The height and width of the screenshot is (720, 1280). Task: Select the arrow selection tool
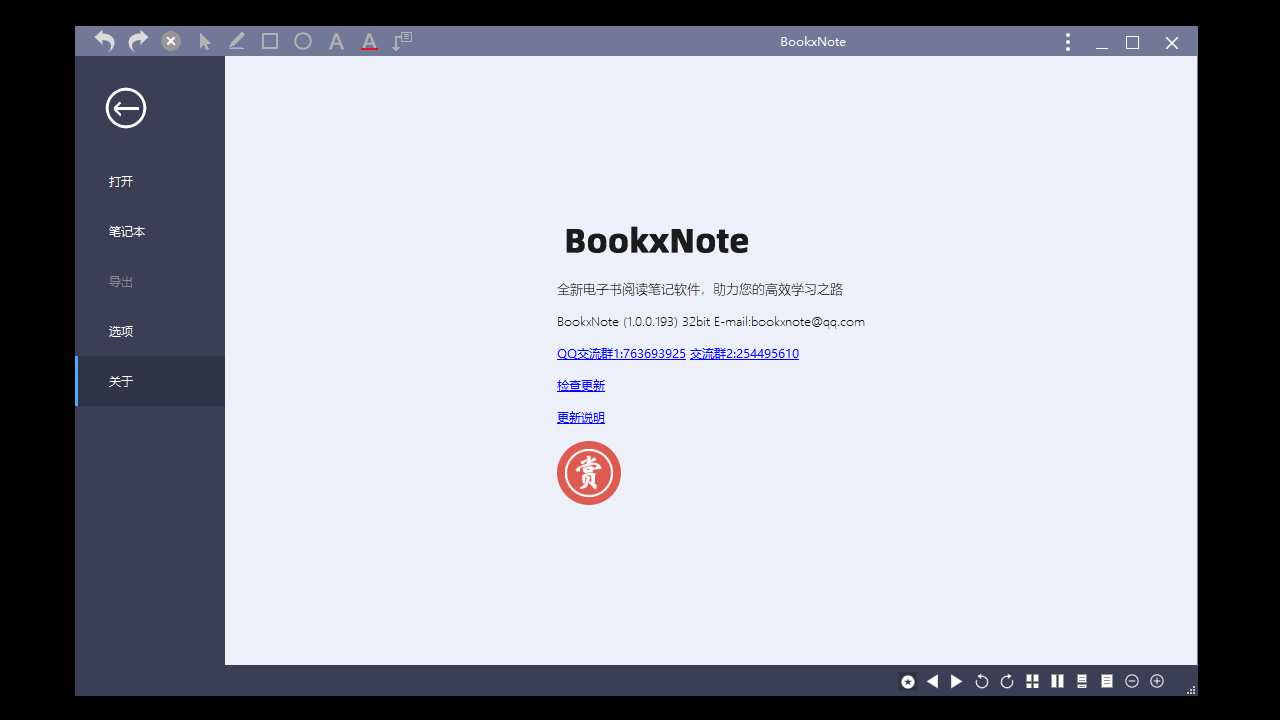pos(203,41)
